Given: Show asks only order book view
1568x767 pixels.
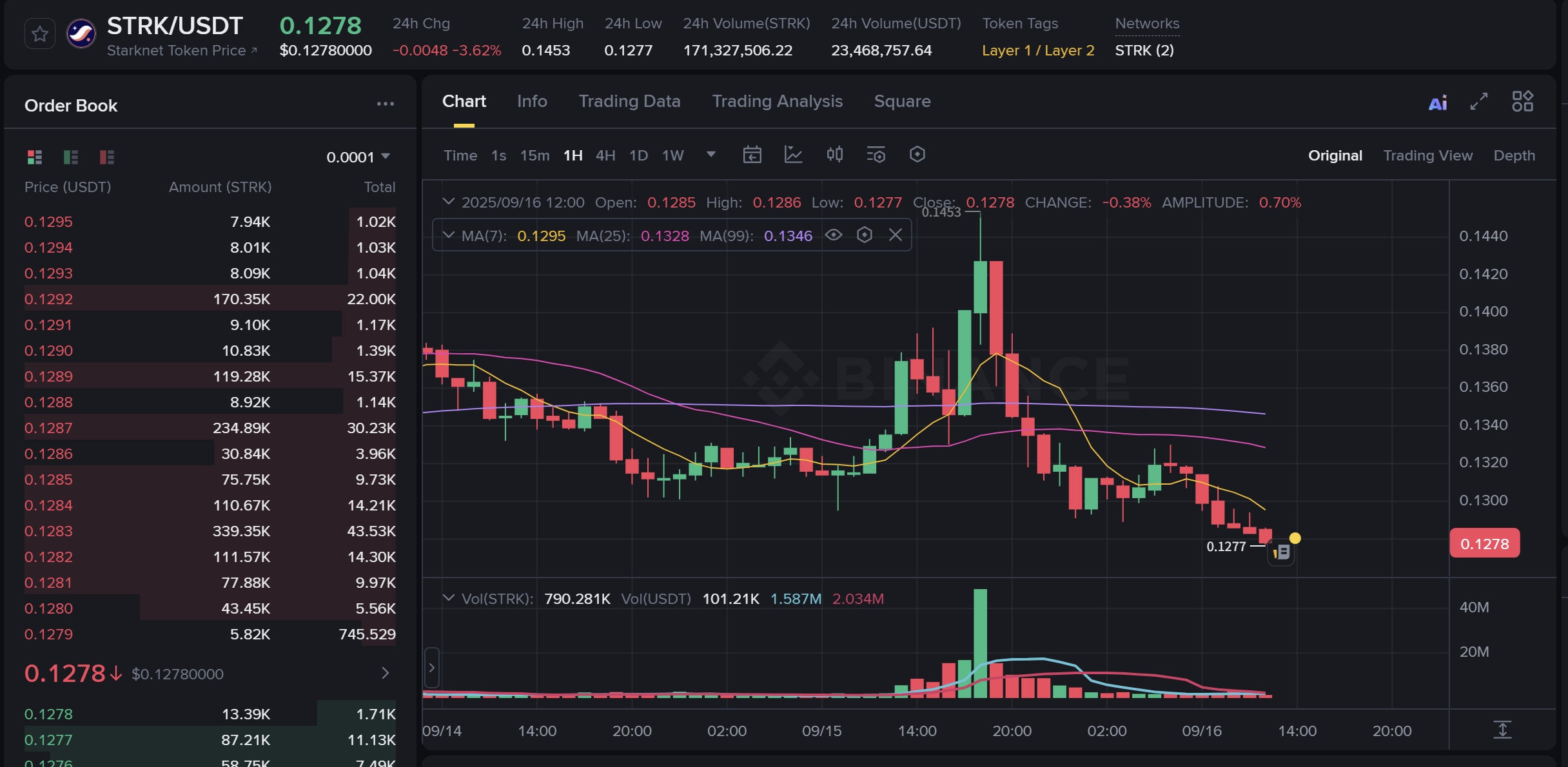Looking at the screenshot, I should click(107, 157).
